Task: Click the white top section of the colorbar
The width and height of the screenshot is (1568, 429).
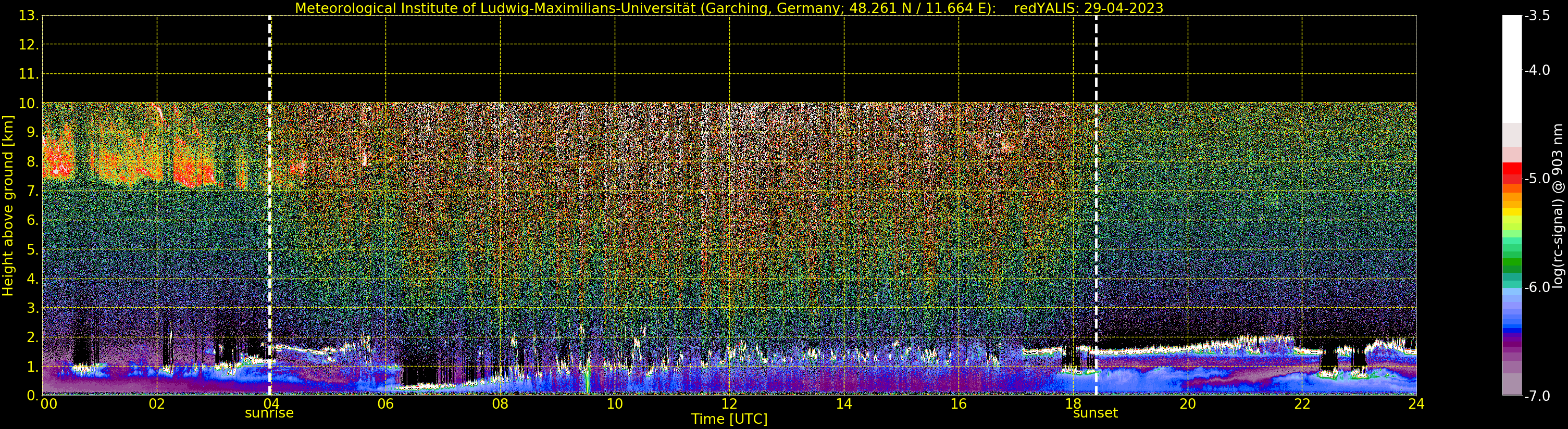Action: (1512, 69)
